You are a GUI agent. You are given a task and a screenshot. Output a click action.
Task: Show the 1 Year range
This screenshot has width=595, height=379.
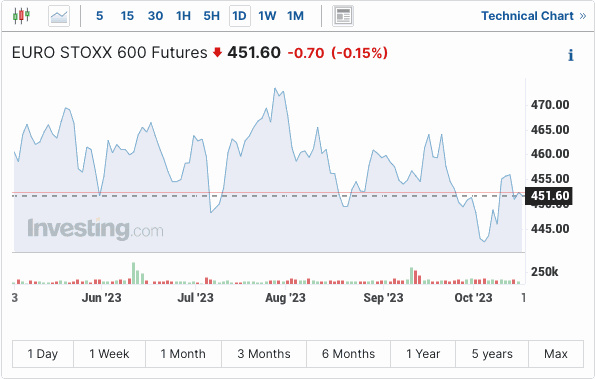coord(423,354)
